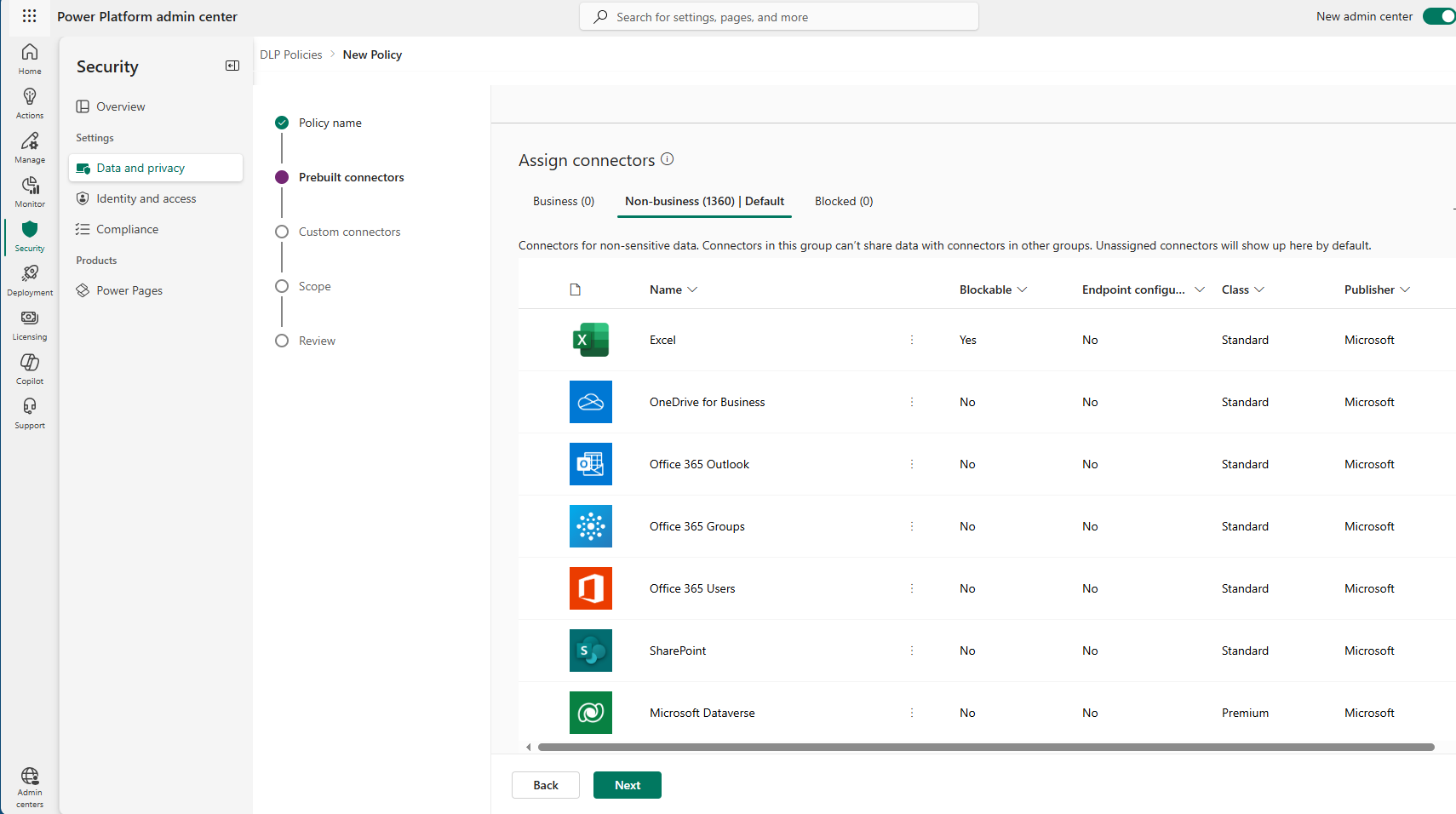
Task: Click info icon beside Assign connectors
Action: [668, 159]
